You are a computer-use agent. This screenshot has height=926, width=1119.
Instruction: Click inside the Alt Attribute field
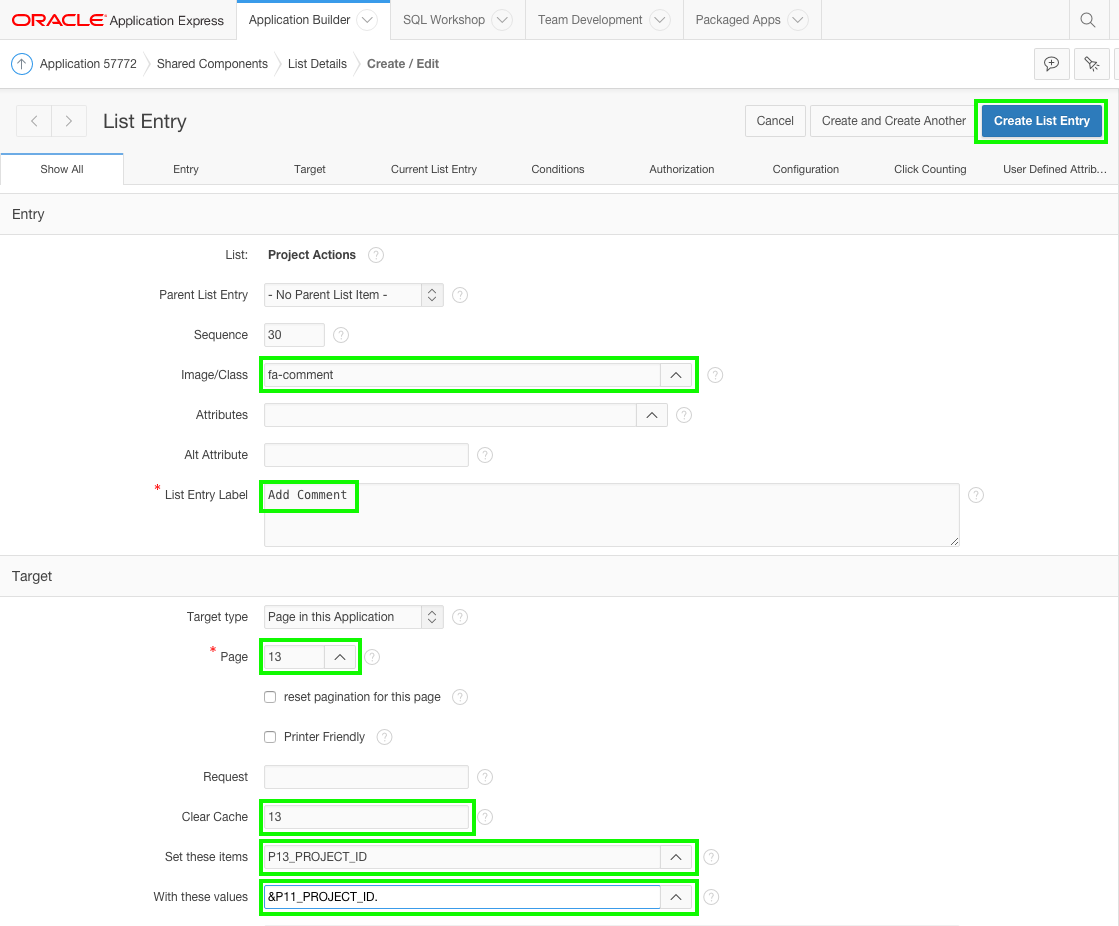pos(365,455)
